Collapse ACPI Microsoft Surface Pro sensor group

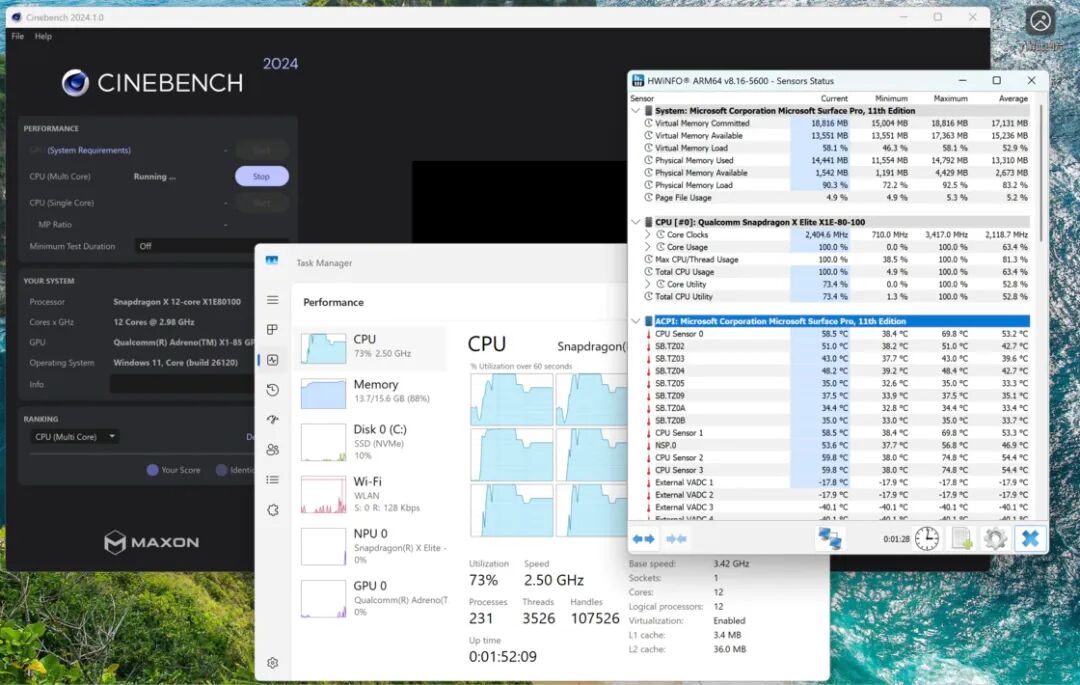tap(636, 322)
